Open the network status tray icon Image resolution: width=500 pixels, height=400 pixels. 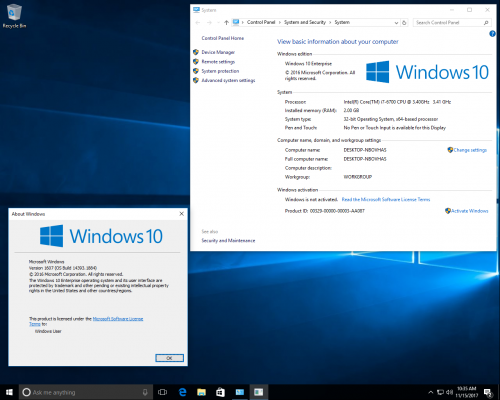[x=440, y=392]
